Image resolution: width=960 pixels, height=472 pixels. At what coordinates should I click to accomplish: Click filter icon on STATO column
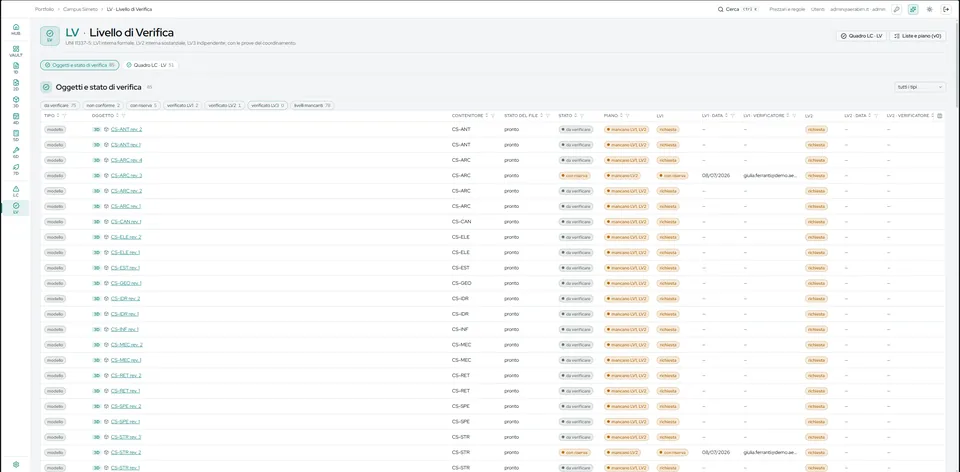click(x=582, y=115)
